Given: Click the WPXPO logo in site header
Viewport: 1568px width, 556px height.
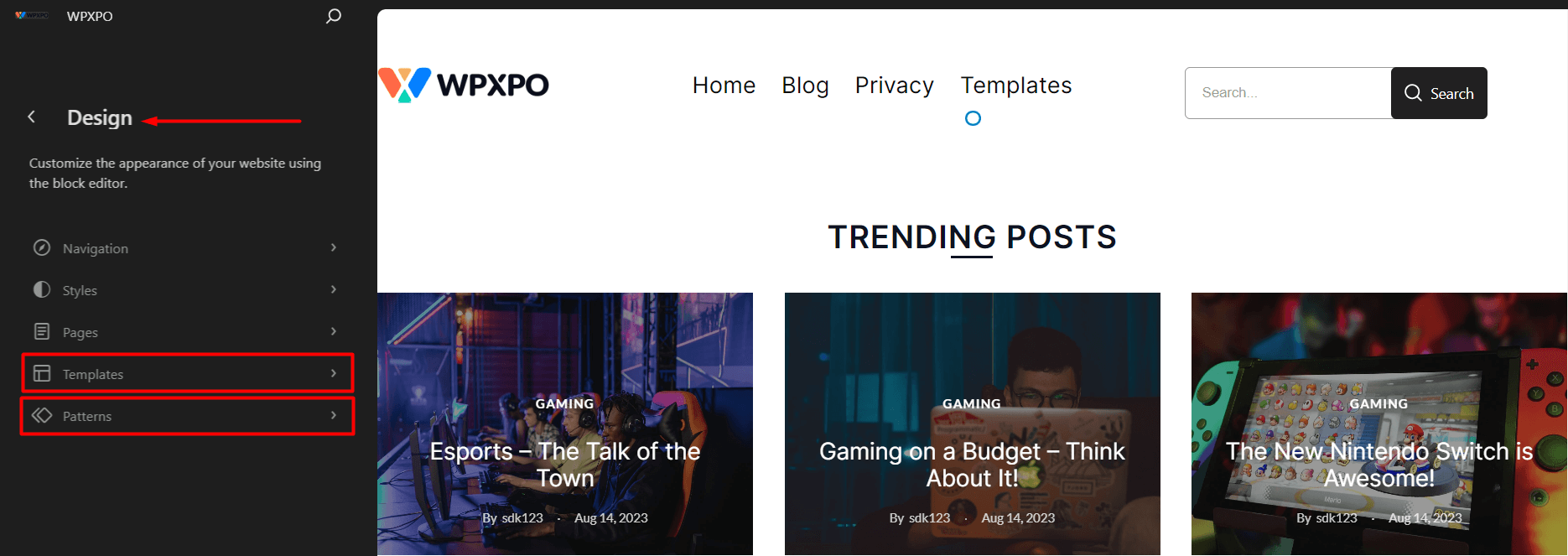Looking at the screenshot, I should [464, 85].
